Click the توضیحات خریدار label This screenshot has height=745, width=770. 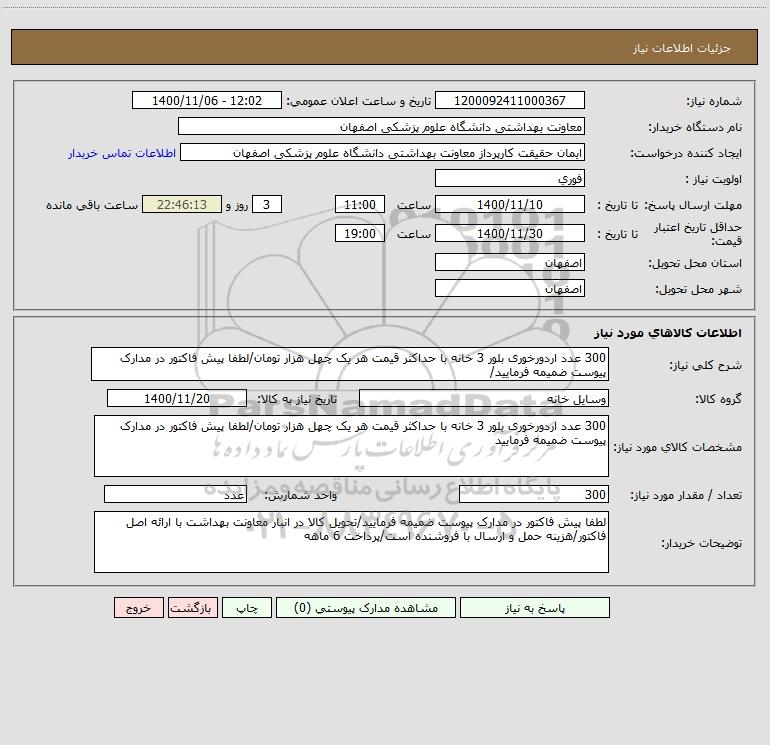point(702,543)
